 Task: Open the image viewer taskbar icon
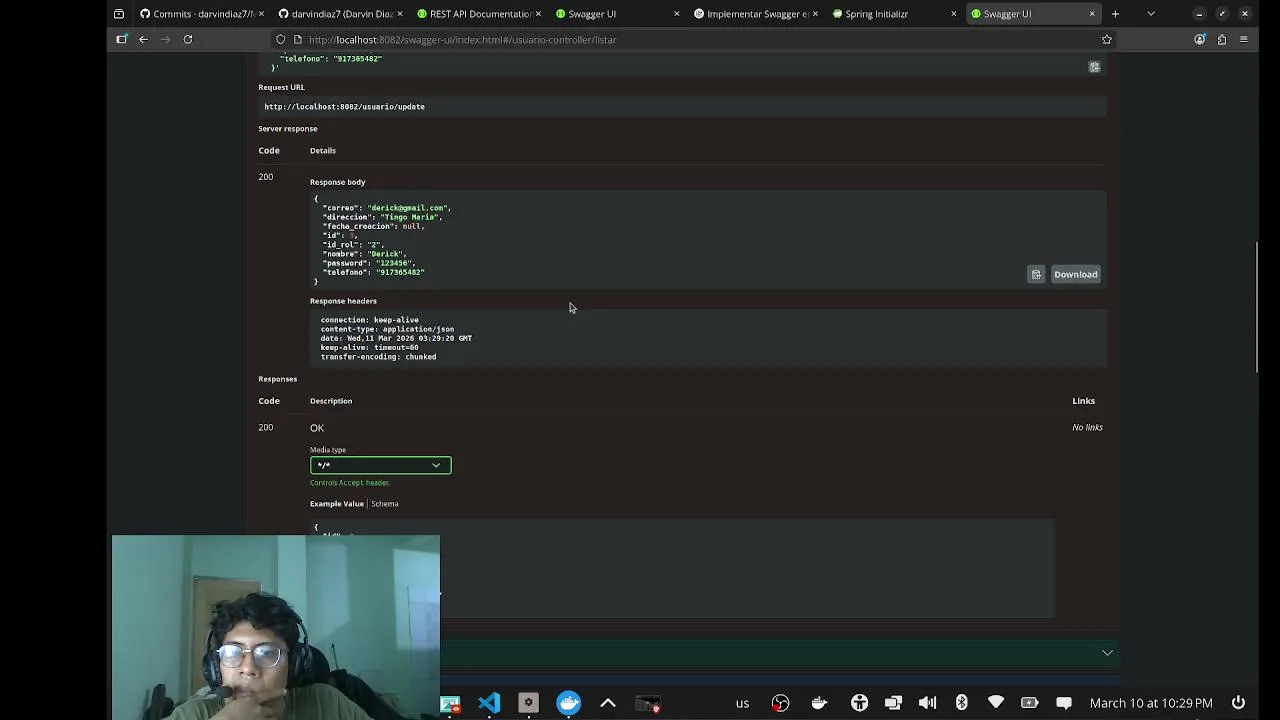click(x=450, y=703)
